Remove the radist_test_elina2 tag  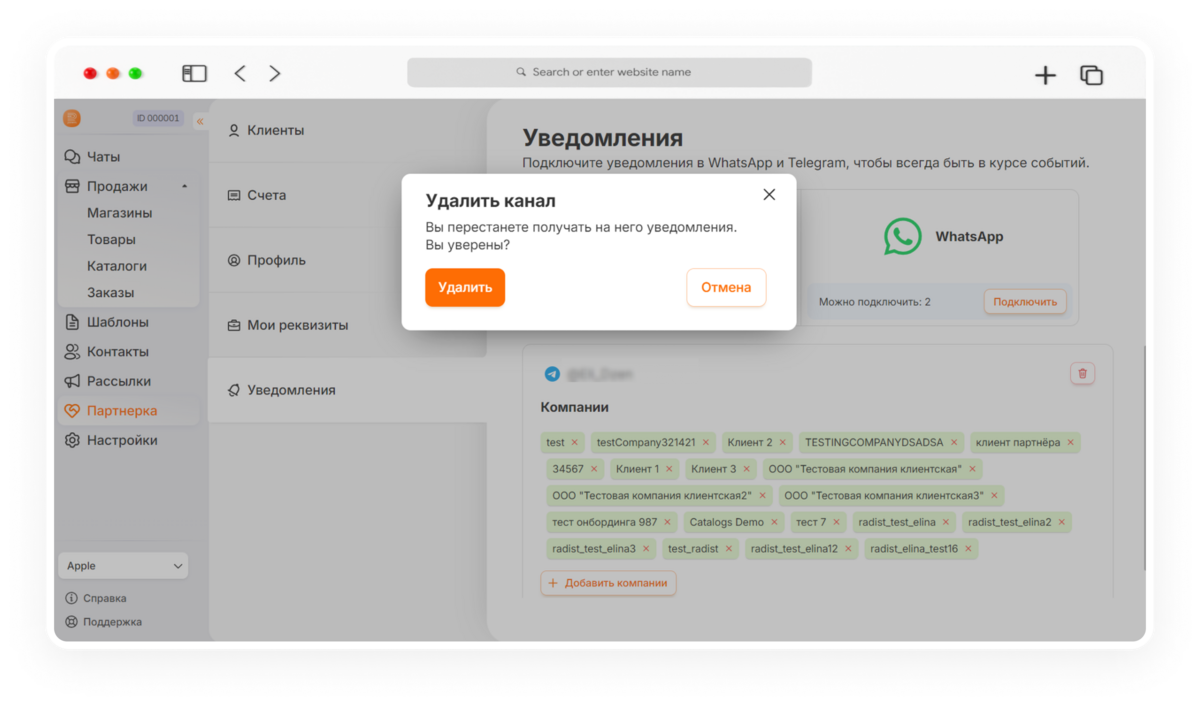click(1061, 522)
